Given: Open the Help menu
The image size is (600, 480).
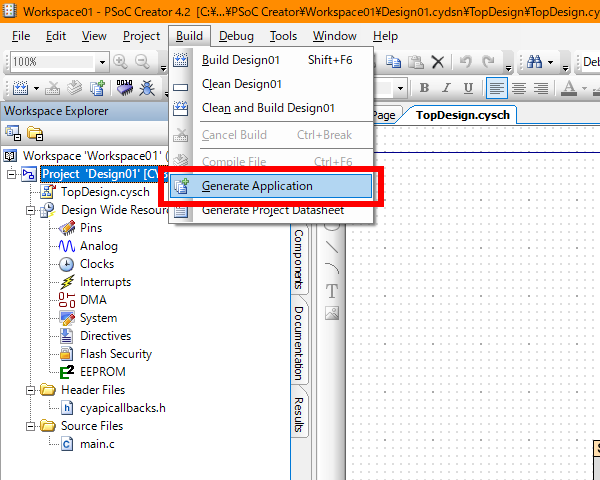Looking at the screenshot, I should (x=385, y=36).
